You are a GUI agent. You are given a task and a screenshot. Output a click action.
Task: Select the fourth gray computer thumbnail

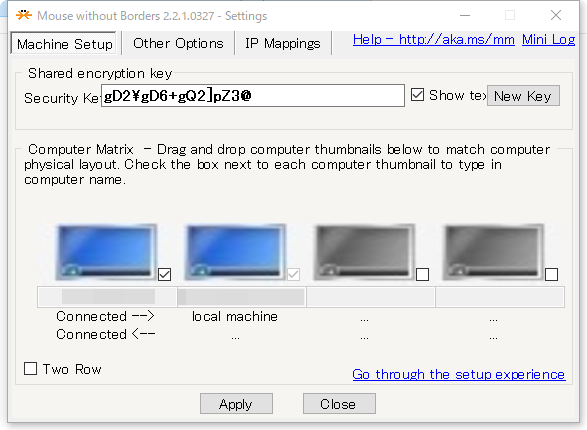[x=493, y=252]
